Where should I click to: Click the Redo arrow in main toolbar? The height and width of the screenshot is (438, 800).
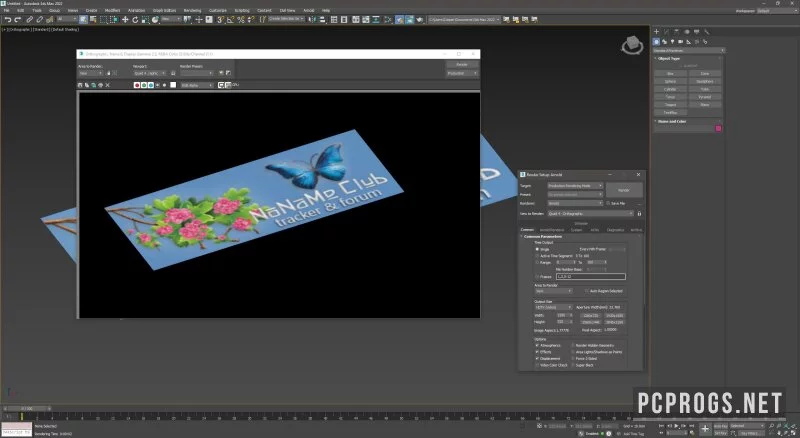coord(18,19)
